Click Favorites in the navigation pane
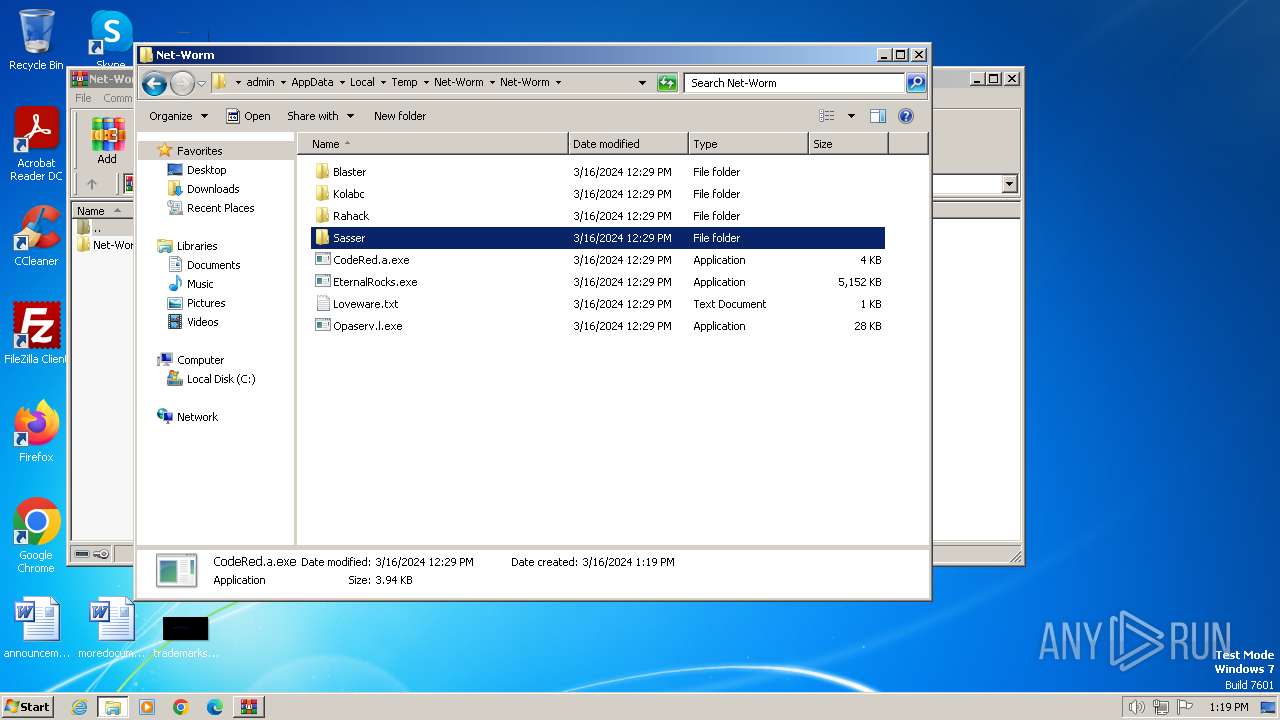 point(199,151)
